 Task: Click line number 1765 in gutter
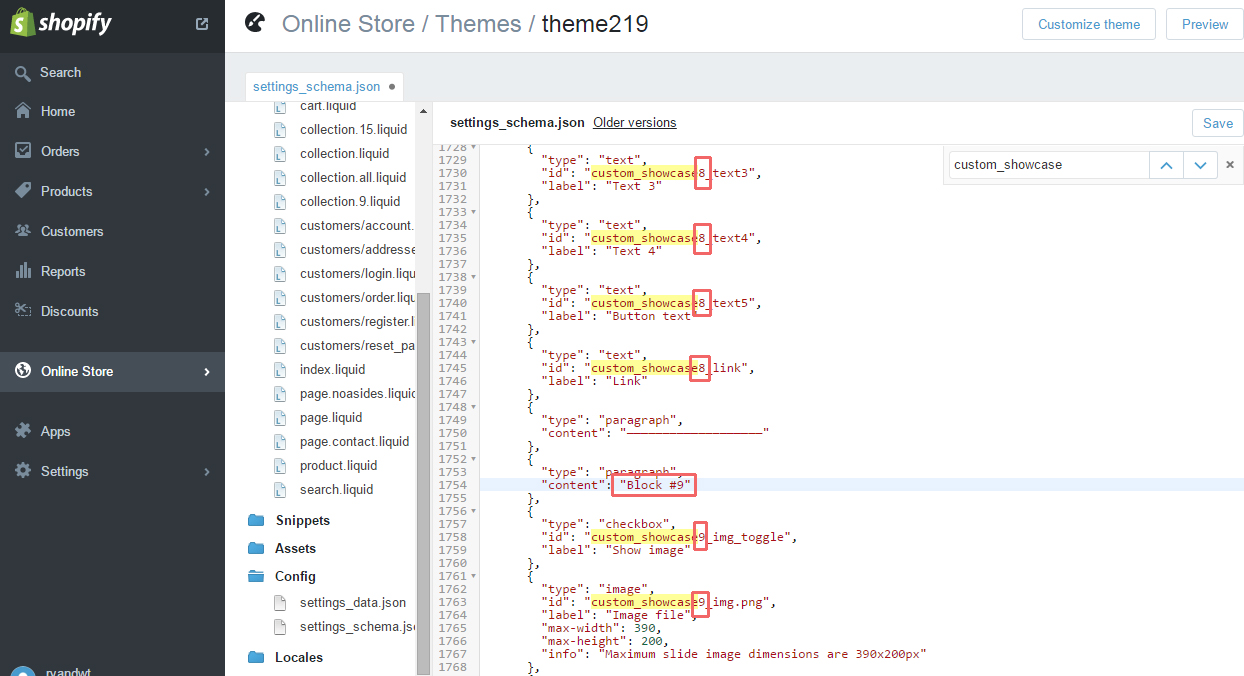(x=452, y=628)
